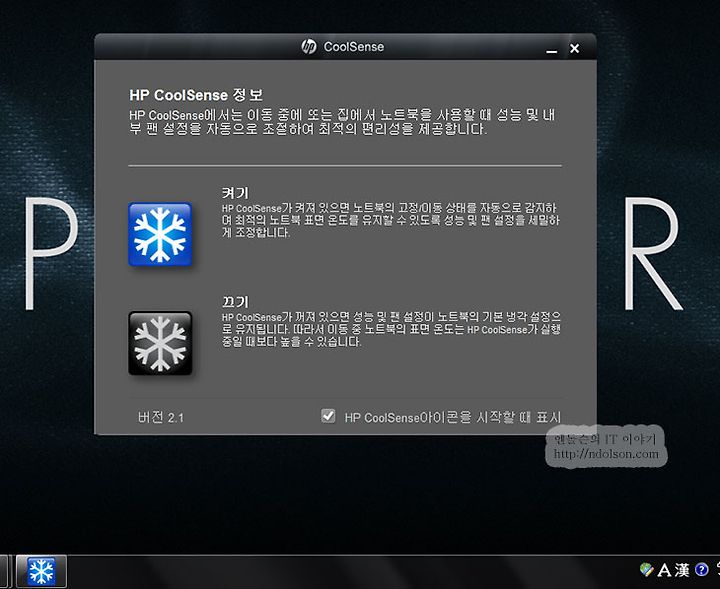Viewport: 720px width, 589px height.
Task: Click the IME pen tray icon
Action: click(x=646, y=570)
